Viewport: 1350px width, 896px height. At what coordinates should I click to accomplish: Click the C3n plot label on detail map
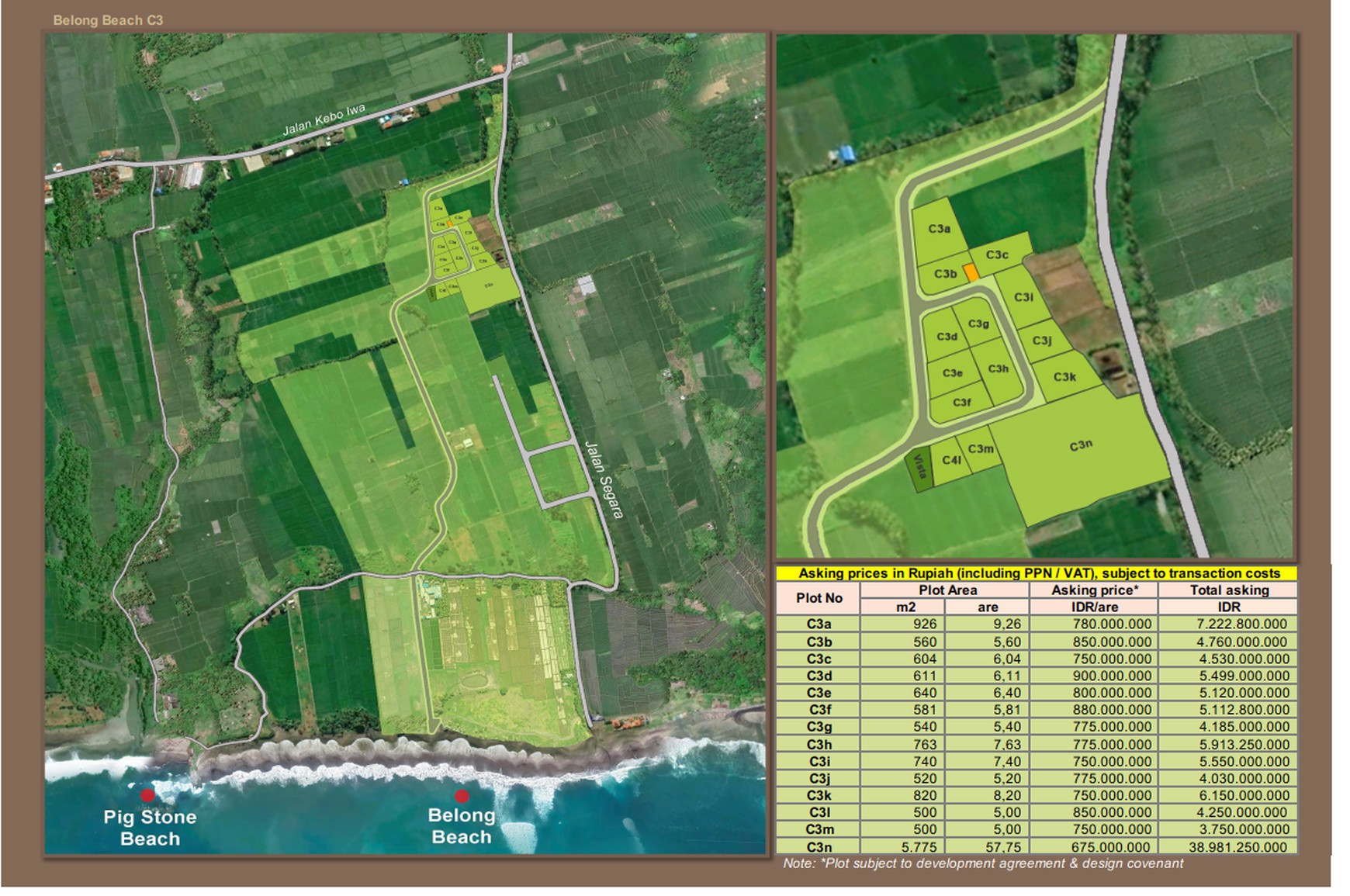(1081, 445)
